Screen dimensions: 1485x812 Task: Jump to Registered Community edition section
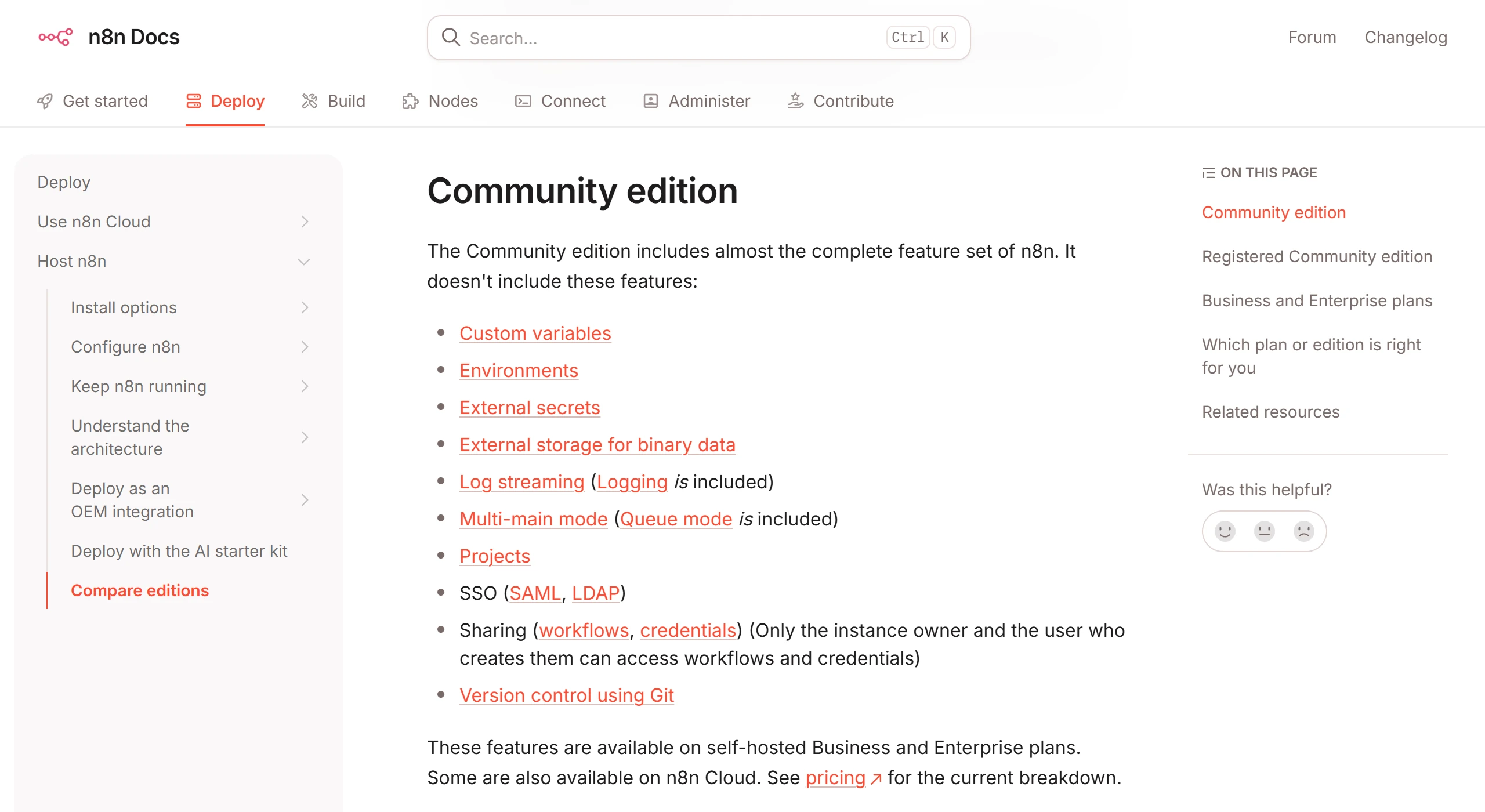coord(1317,256)
